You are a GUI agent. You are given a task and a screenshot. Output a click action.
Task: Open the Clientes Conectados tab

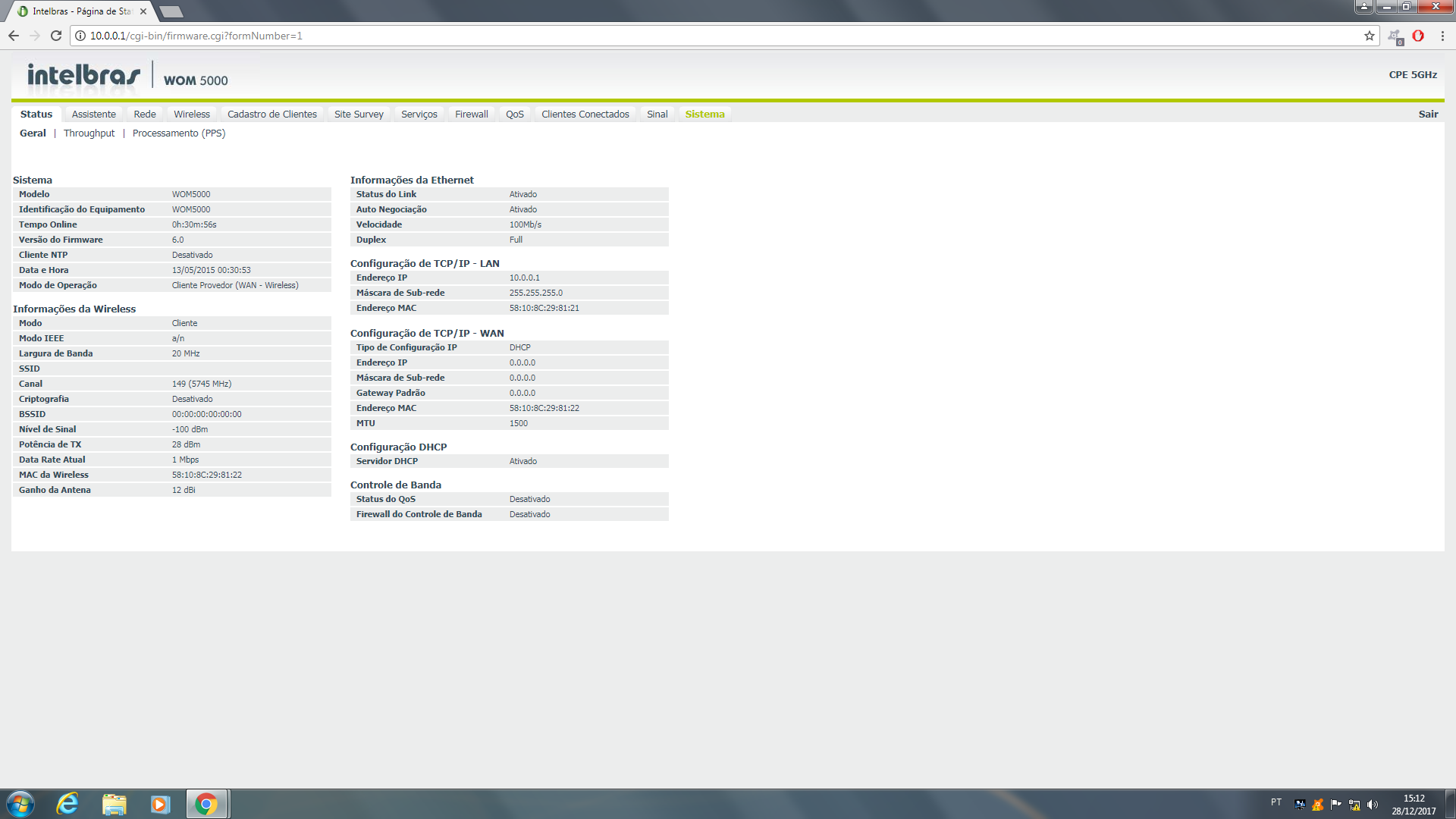pos(585,115)
